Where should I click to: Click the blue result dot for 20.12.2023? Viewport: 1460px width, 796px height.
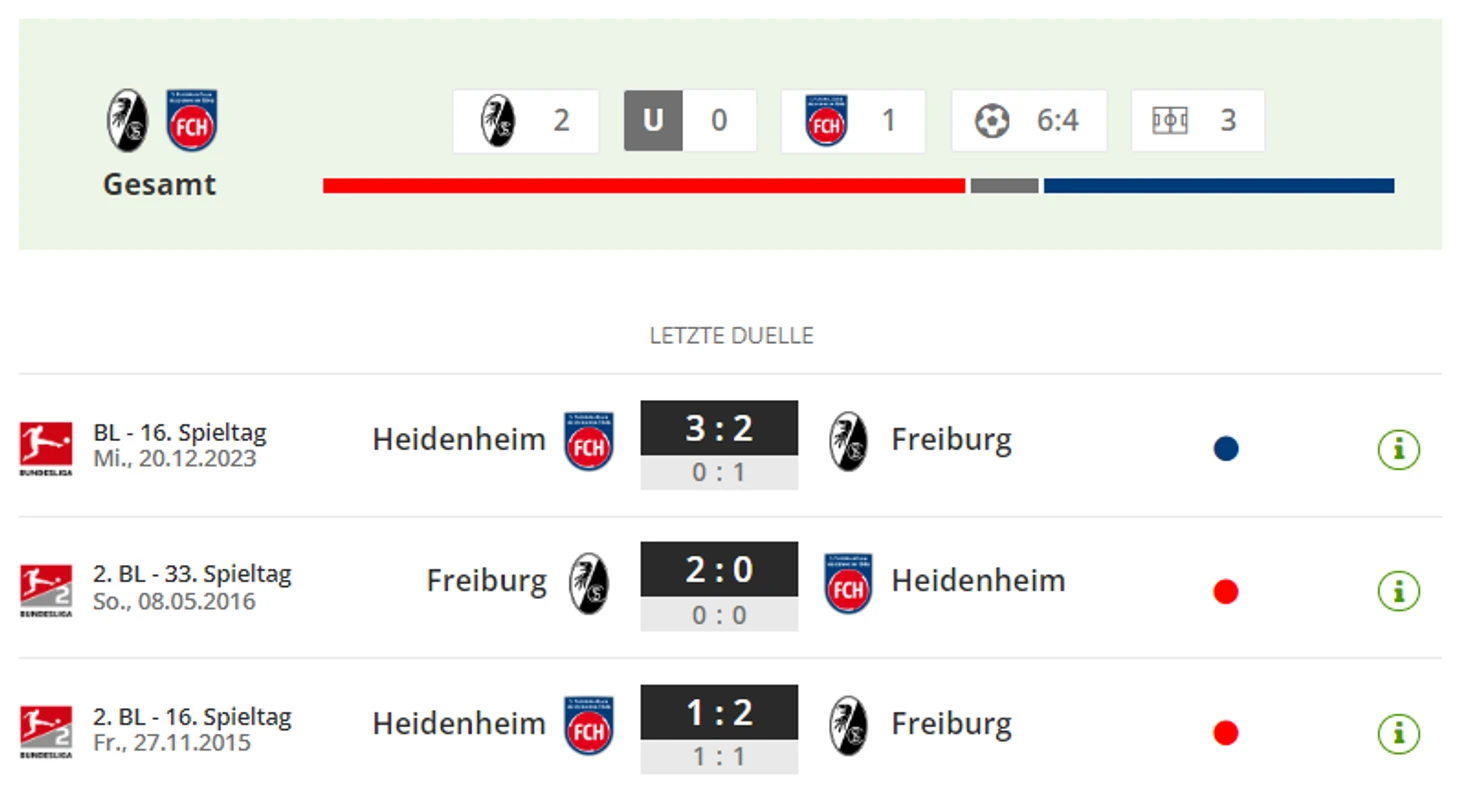(1226, 449)
